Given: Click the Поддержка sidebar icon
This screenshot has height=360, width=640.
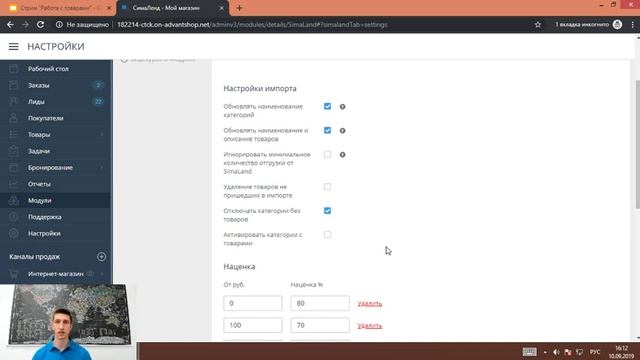Looking at the screenshot, I should tap(13, 217).
